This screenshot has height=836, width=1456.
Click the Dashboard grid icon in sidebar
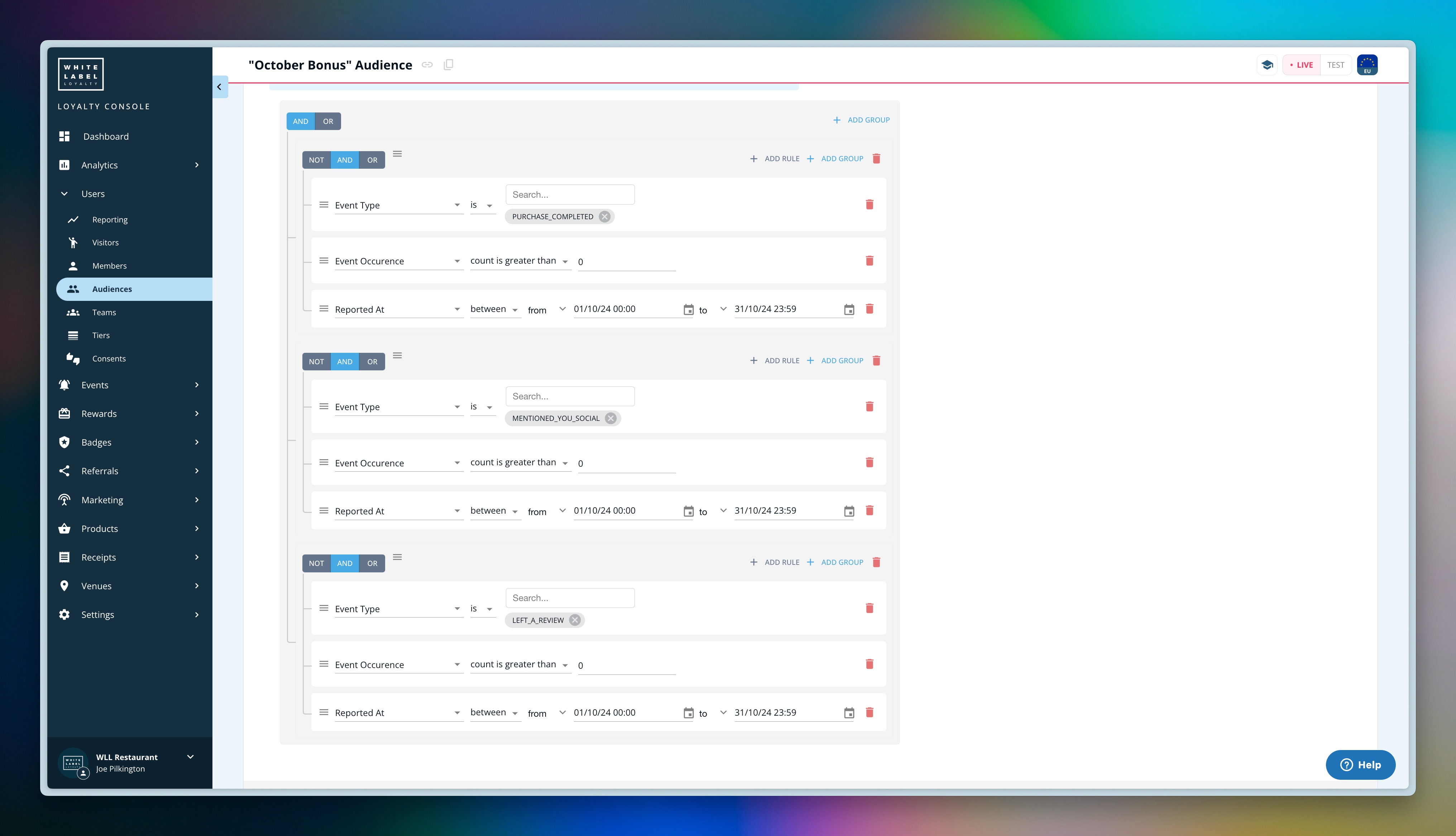64,136
